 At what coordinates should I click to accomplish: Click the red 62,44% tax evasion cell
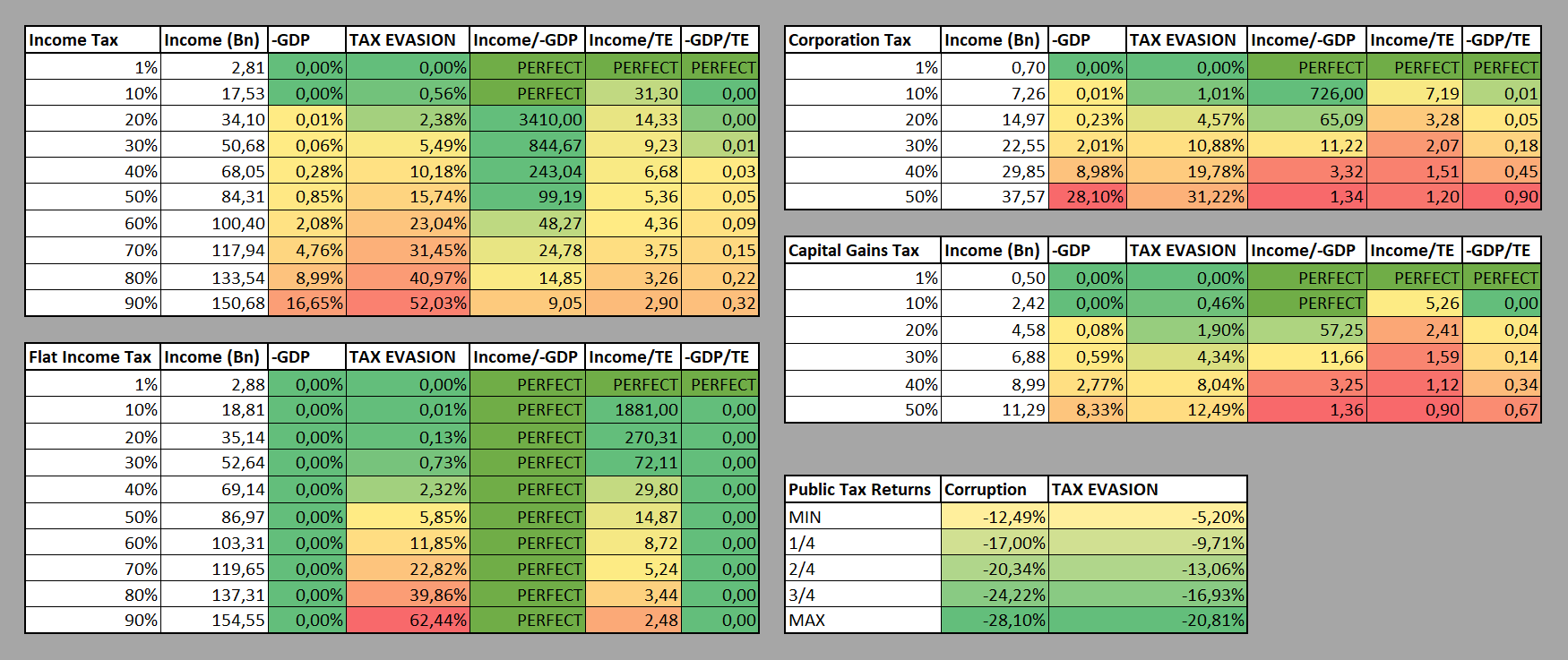point(408,620)
